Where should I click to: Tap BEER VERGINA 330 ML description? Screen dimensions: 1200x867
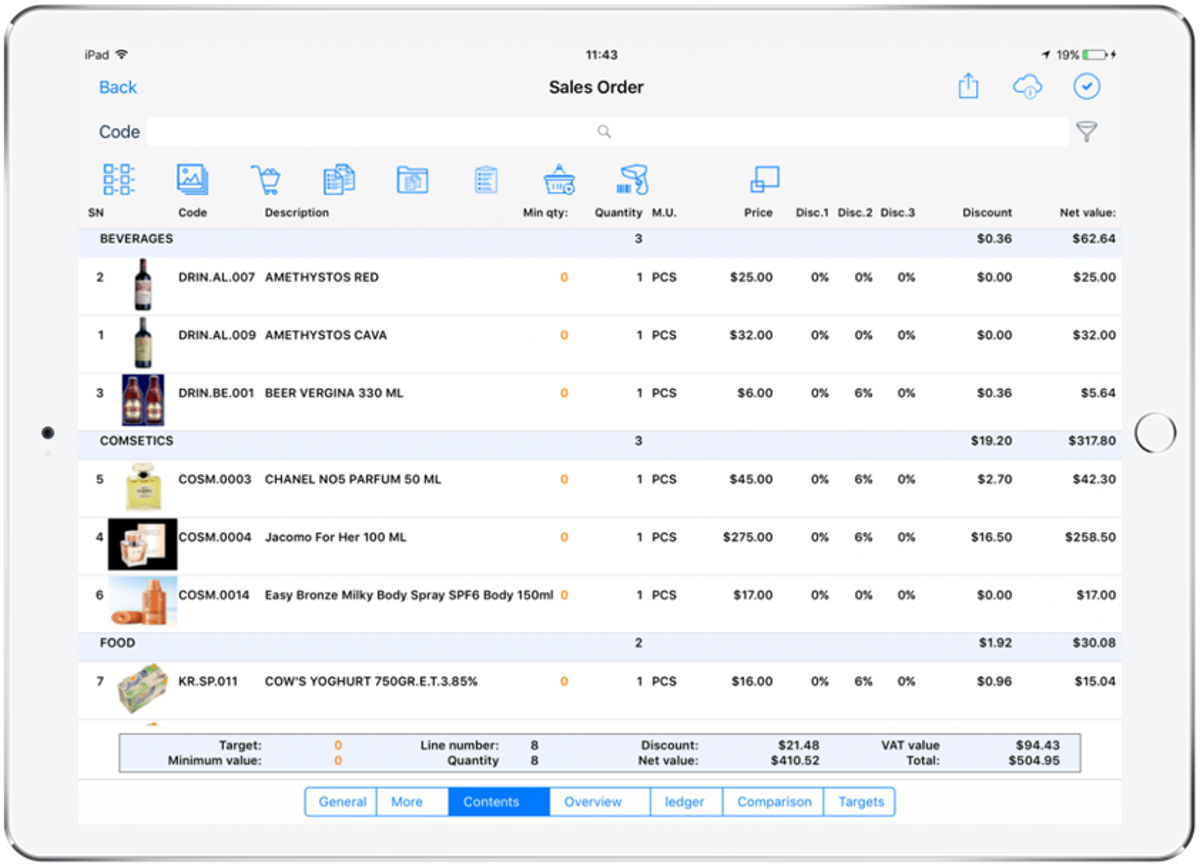[x=334, y=394]
